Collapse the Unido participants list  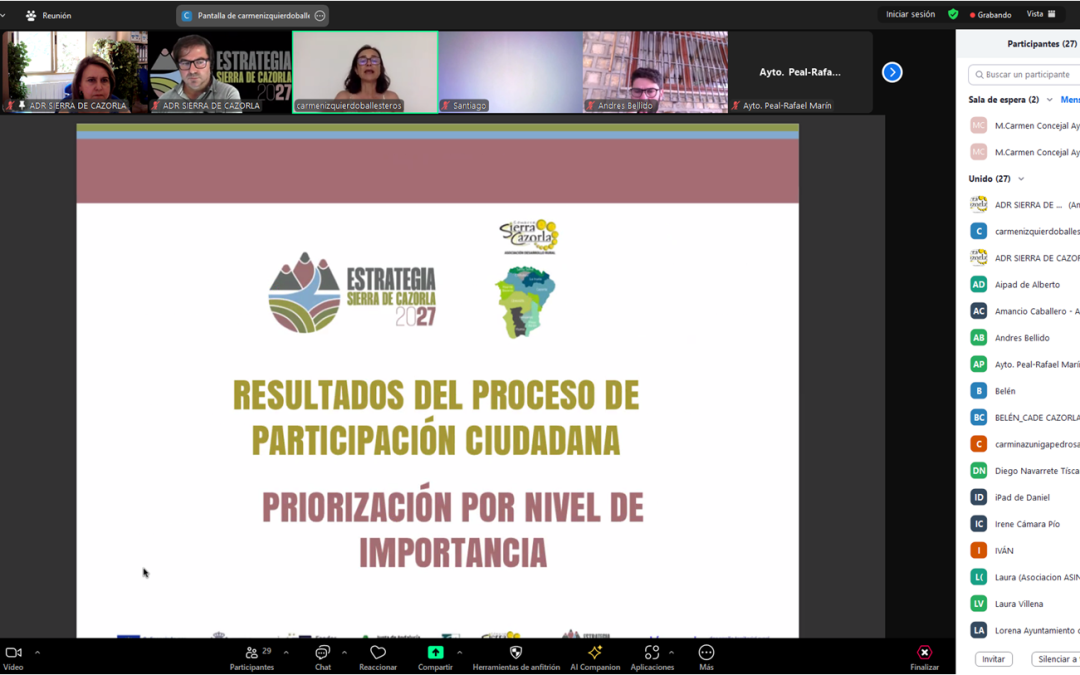(1020, 179)
